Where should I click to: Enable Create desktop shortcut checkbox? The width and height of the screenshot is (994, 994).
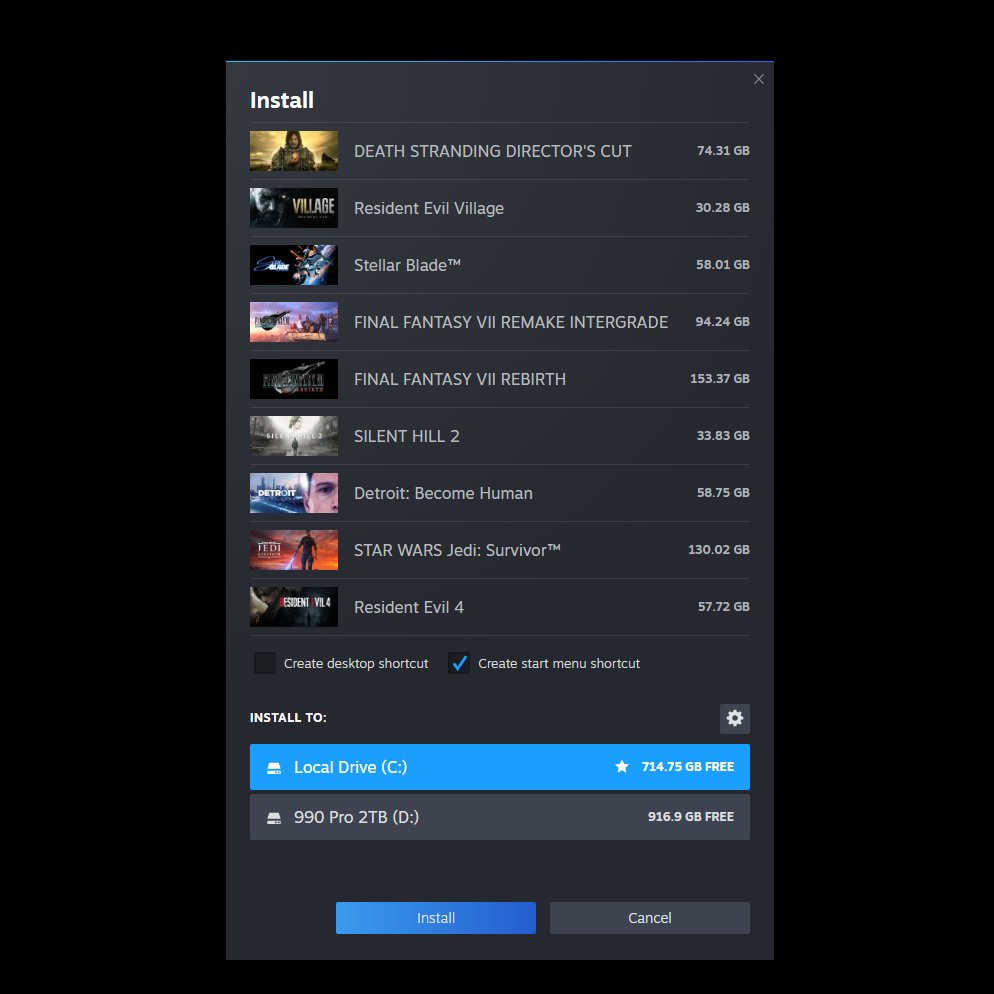click(x=264, y=663)
